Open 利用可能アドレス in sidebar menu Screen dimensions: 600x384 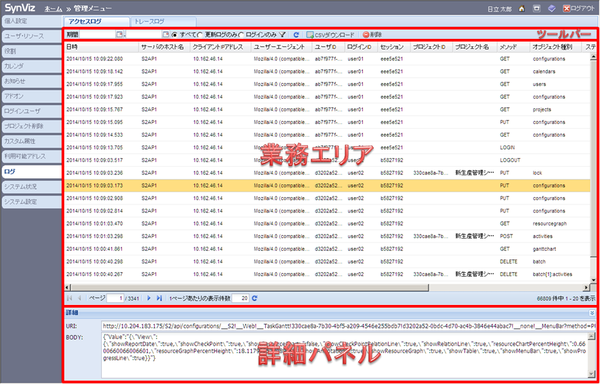(31, 156)
